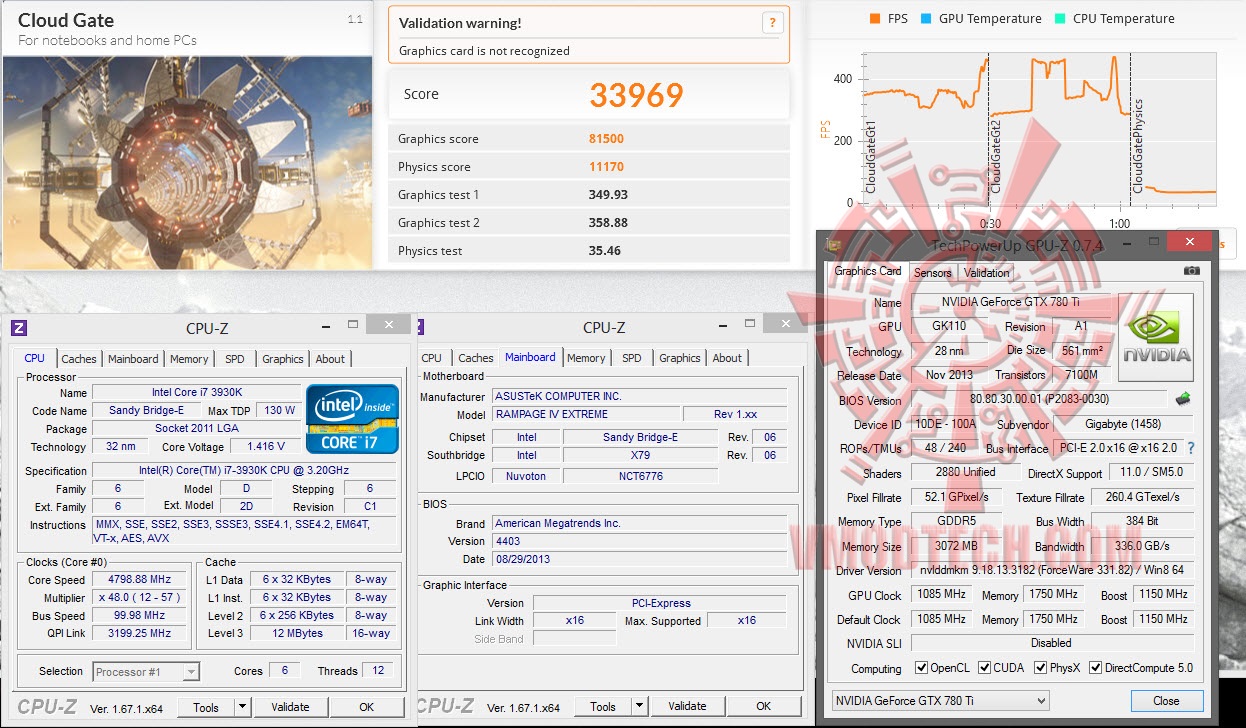Click OK button in left CPU-Z
The height and width of the screenshot is (728, 1246).
(x=366, y=707)
